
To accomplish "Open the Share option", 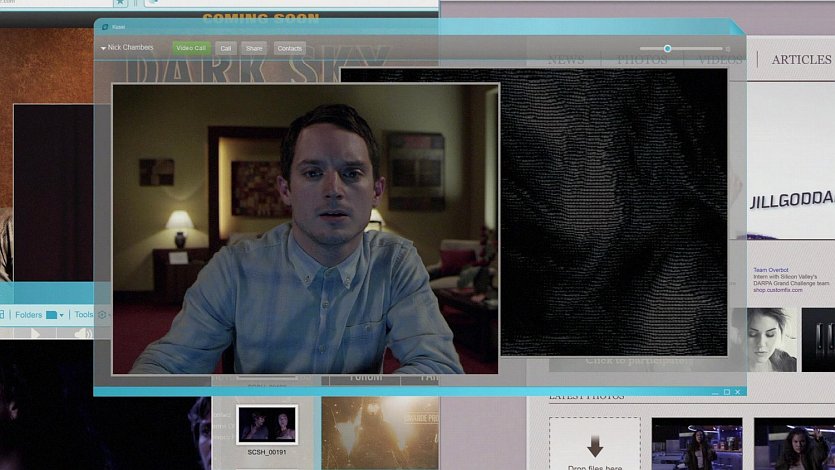I will (x=254, y=48).
